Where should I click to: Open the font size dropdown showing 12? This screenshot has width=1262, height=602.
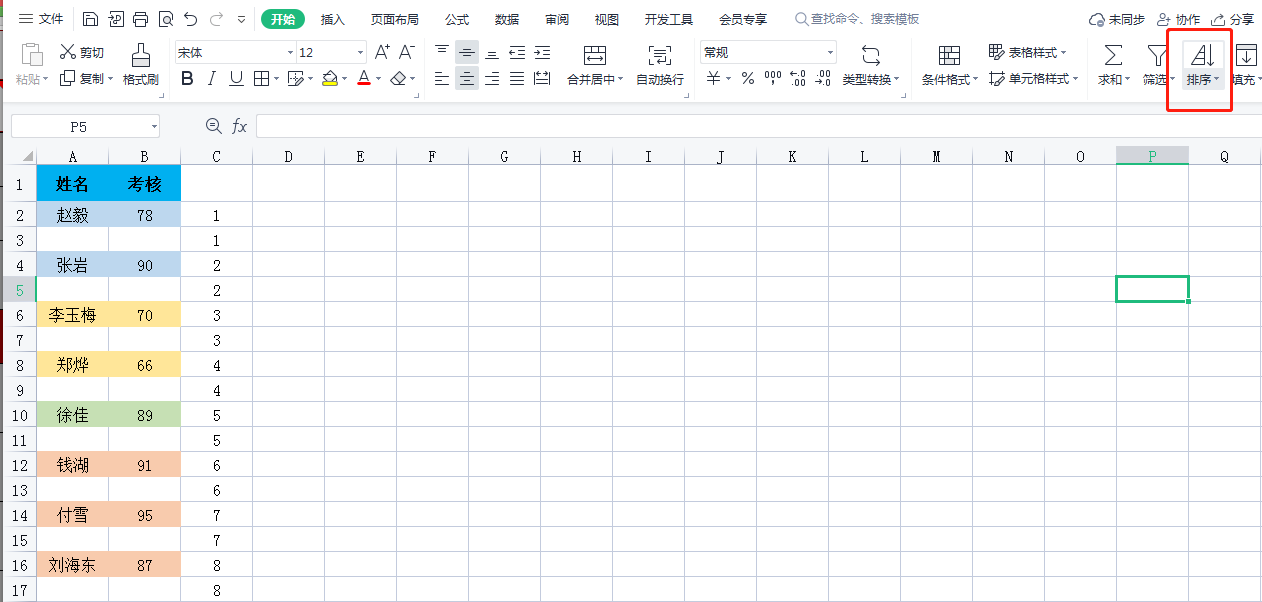pyautogui.click(x=360, y=53)
